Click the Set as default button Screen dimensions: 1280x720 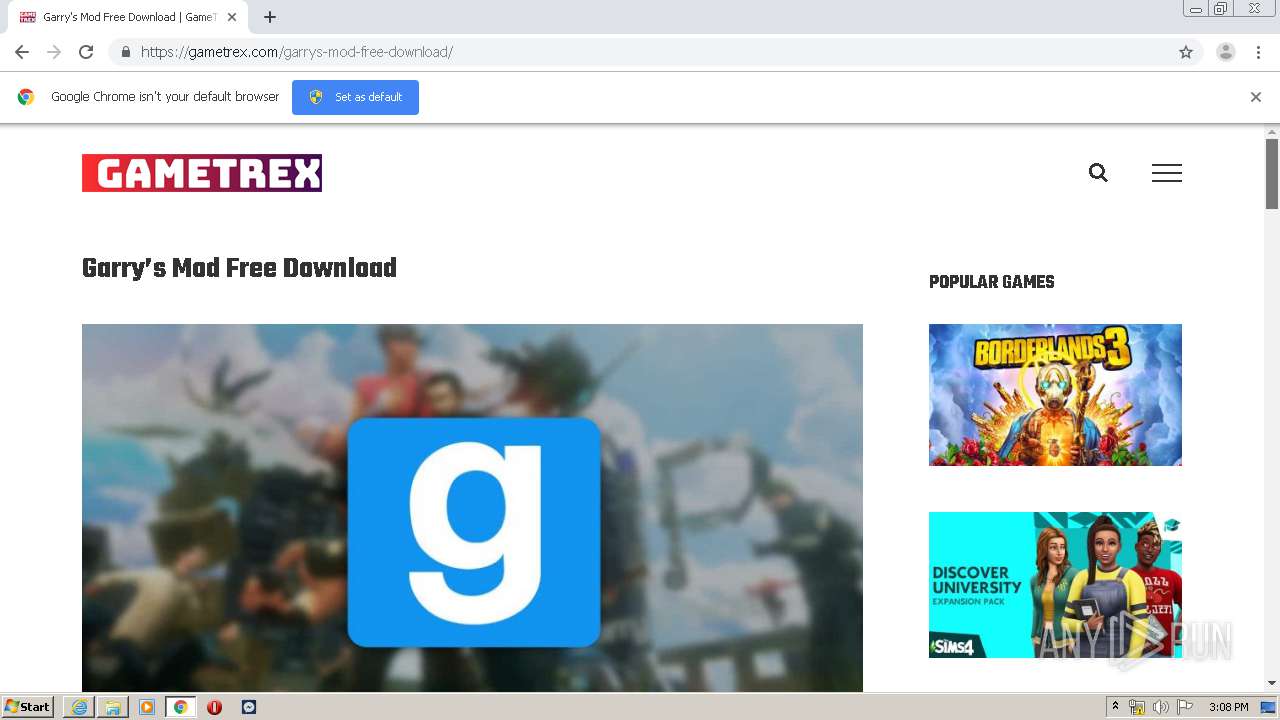(x=355, y=97)
